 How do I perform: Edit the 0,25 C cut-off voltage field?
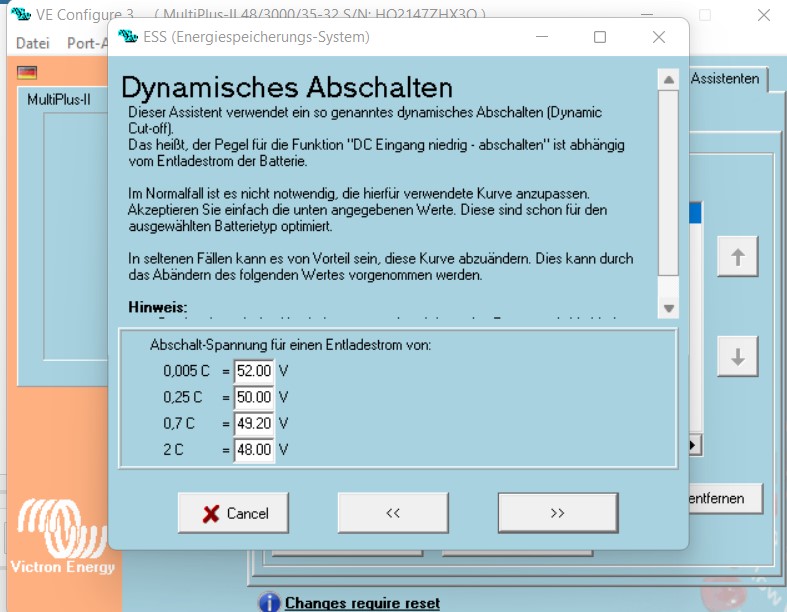coord(254,397)
